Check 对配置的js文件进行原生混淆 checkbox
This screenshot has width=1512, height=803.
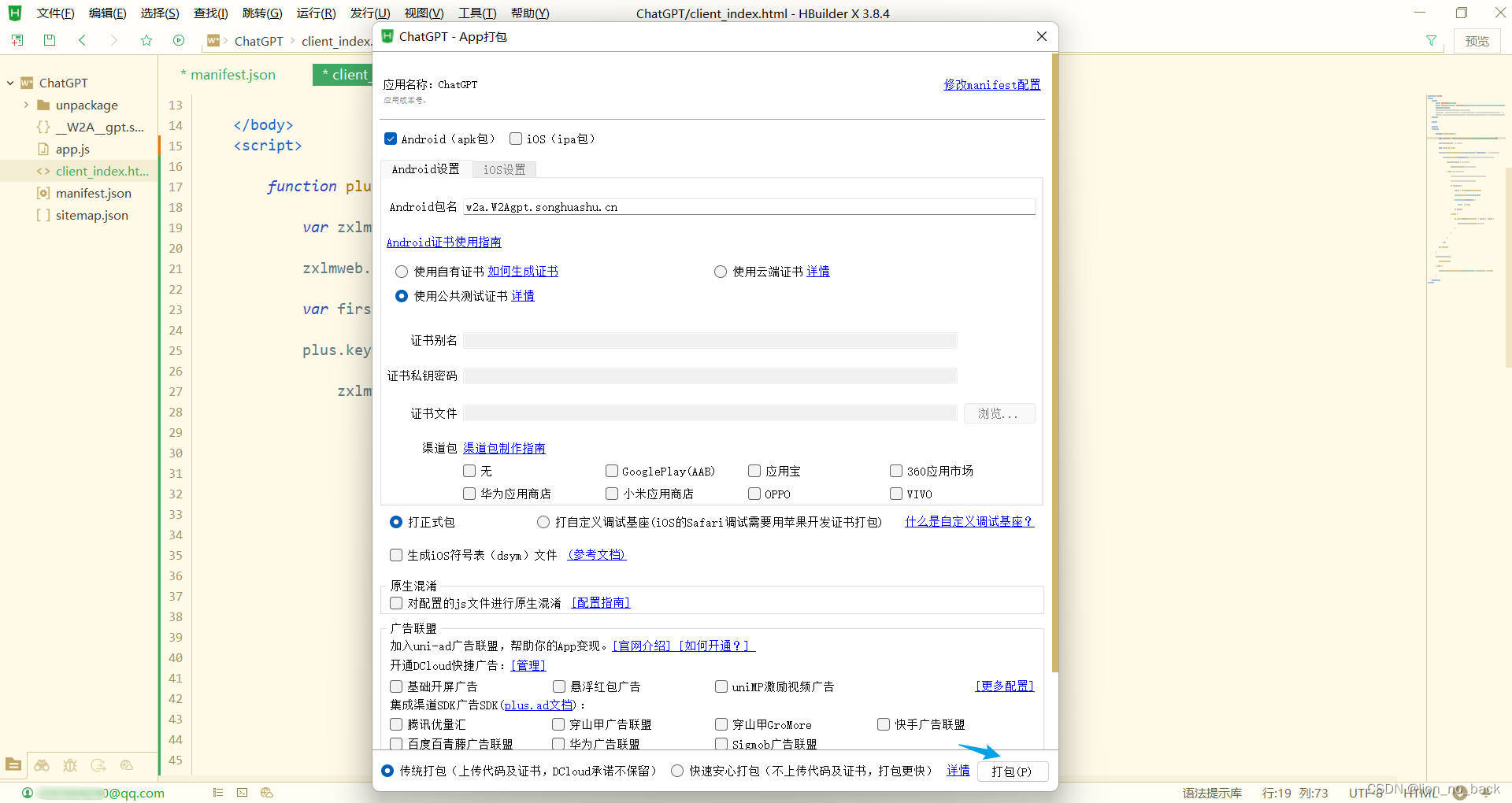coord(396,603)
